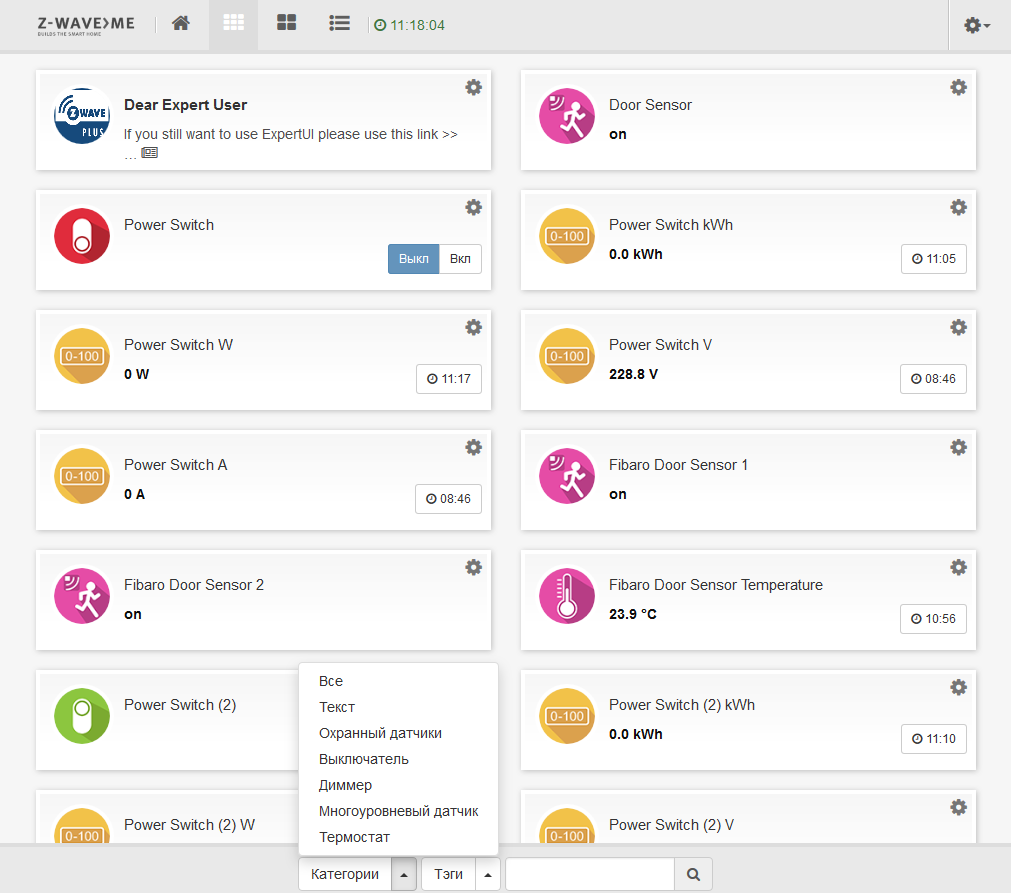Viewport: 1011px width, 893px height.
Task: Click the red Power Switch device icon
Action: pos(82,236)
